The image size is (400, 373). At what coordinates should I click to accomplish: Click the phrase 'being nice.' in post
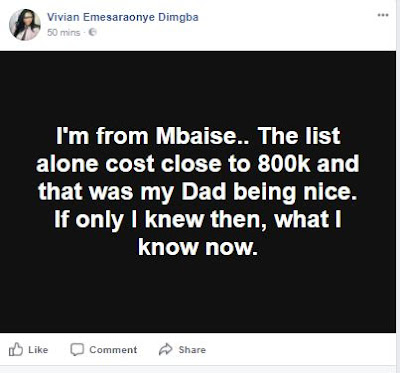295,192
